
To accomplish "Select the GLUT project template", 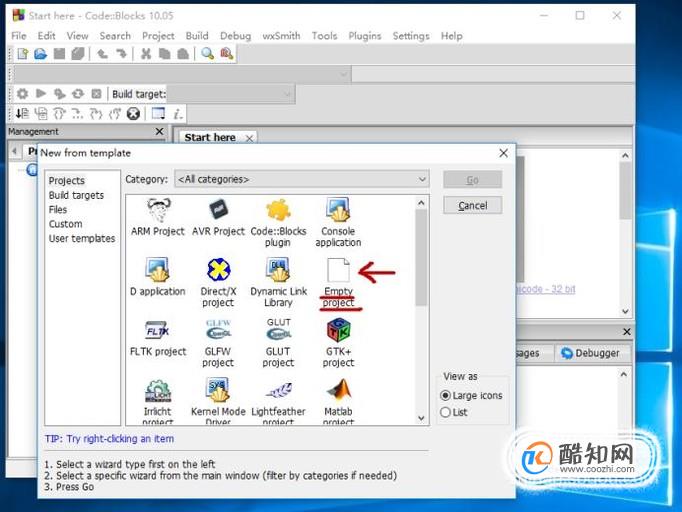I will (278, 343).
